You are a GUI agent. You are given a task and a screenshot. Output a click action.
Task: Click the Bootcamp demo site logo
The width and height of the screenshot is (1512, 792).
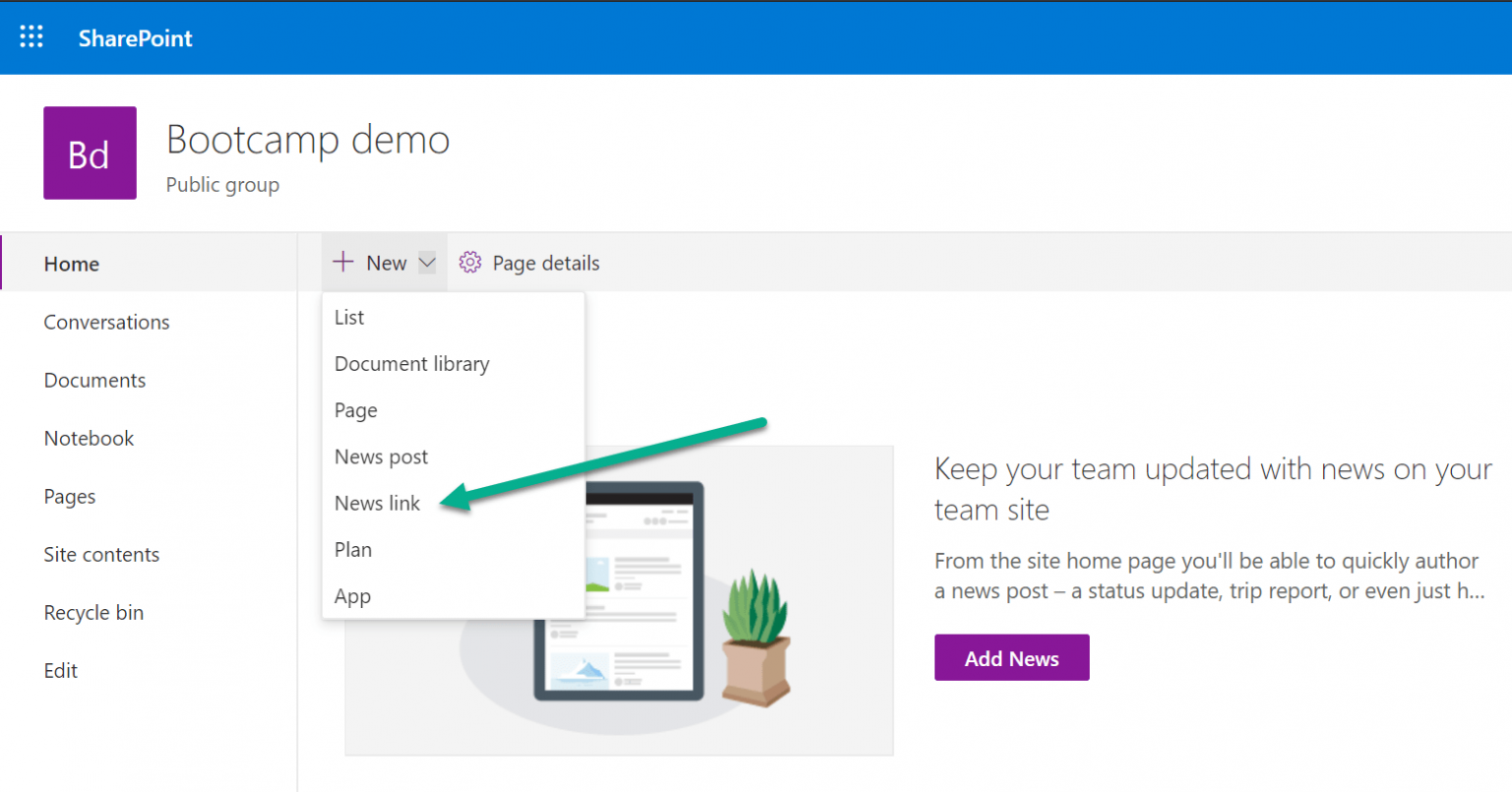click(90, 152)
